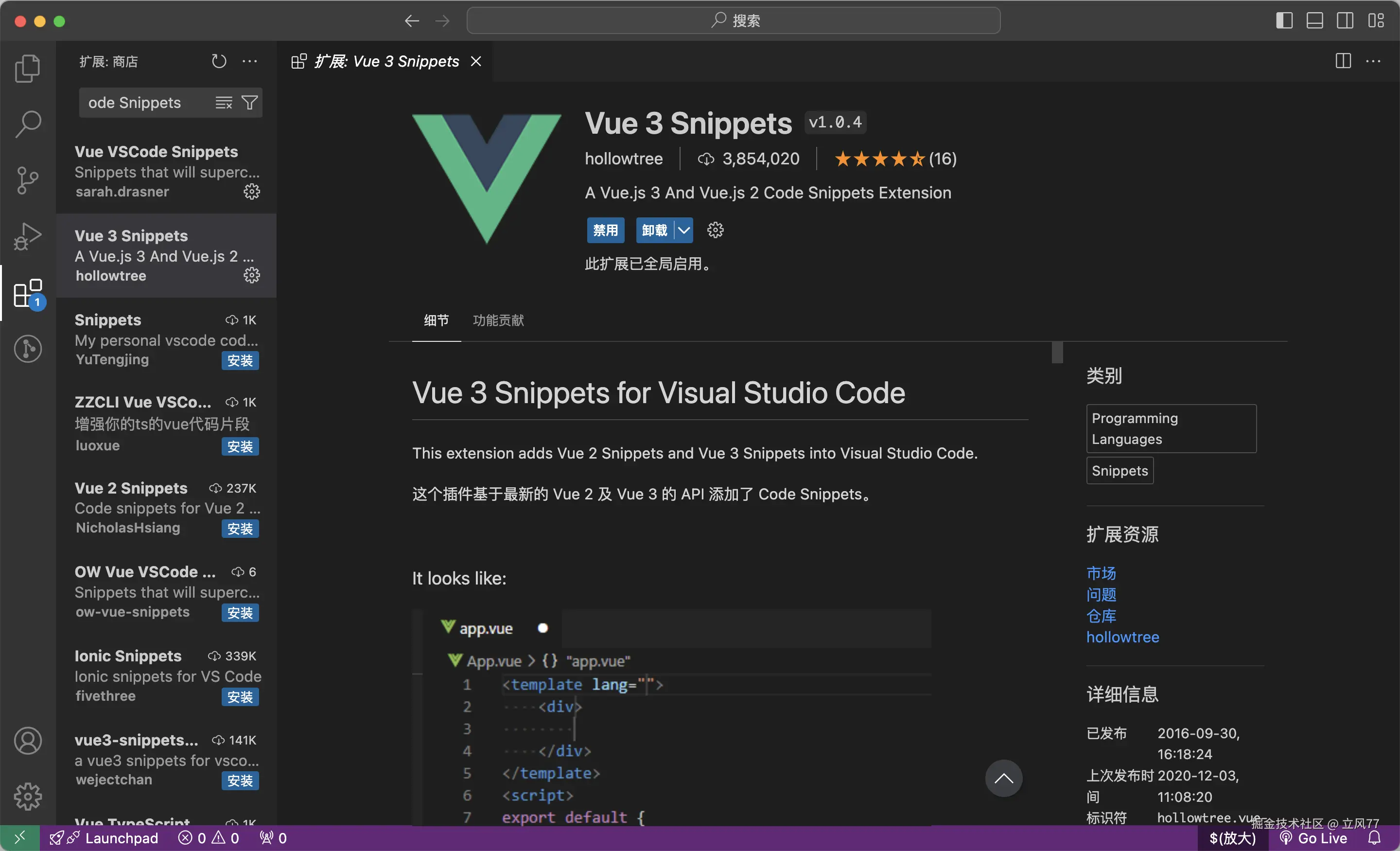This screenshot has width=1400, height=851.
Task: Open the Explorer view in activity bar
Action: pos(27,68)
